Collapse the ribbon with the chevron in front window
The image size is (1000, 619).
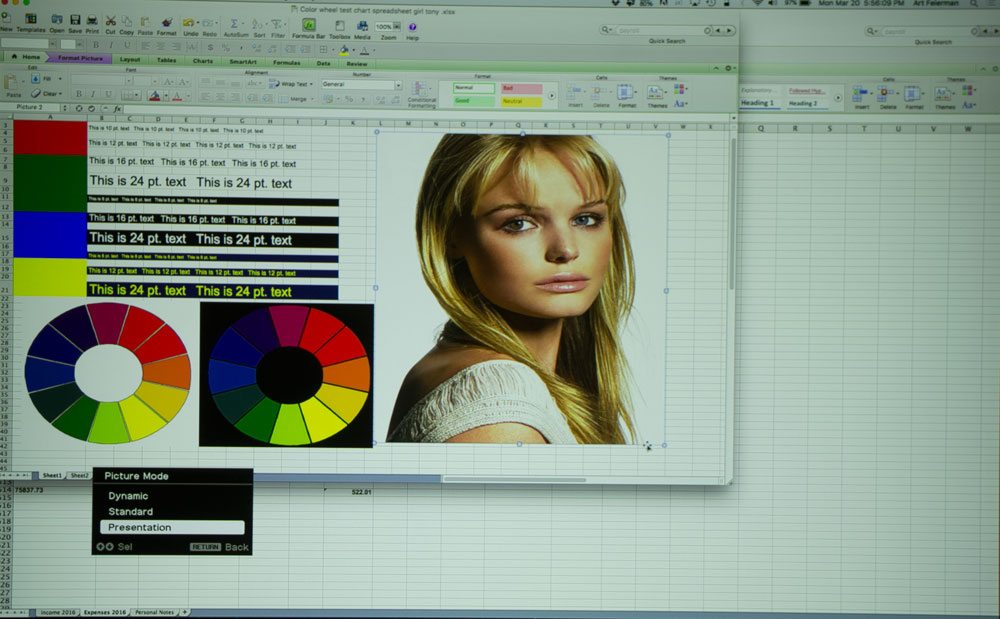click(x=716, y=68)
